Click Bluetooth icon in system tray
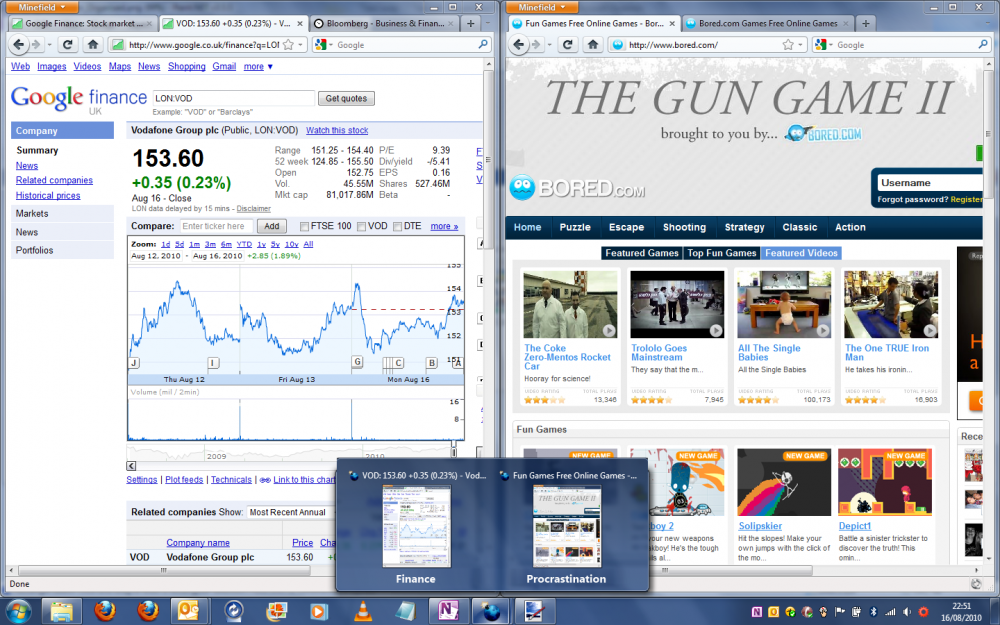 point(874,612)
